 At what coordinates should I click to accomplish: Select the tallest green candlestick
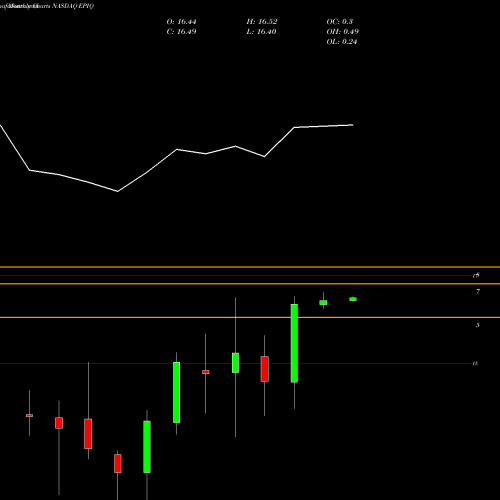click(x=294, y=343)
